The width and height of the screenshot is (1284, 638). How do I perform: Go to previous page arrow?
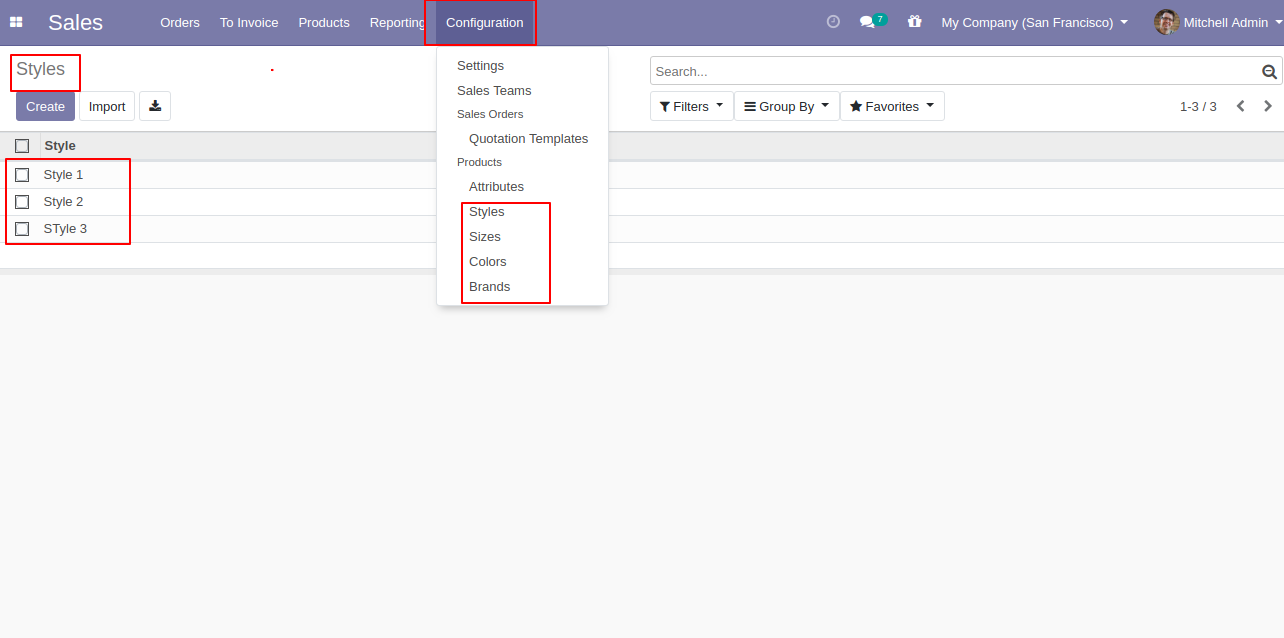(x=1240, y=106)
